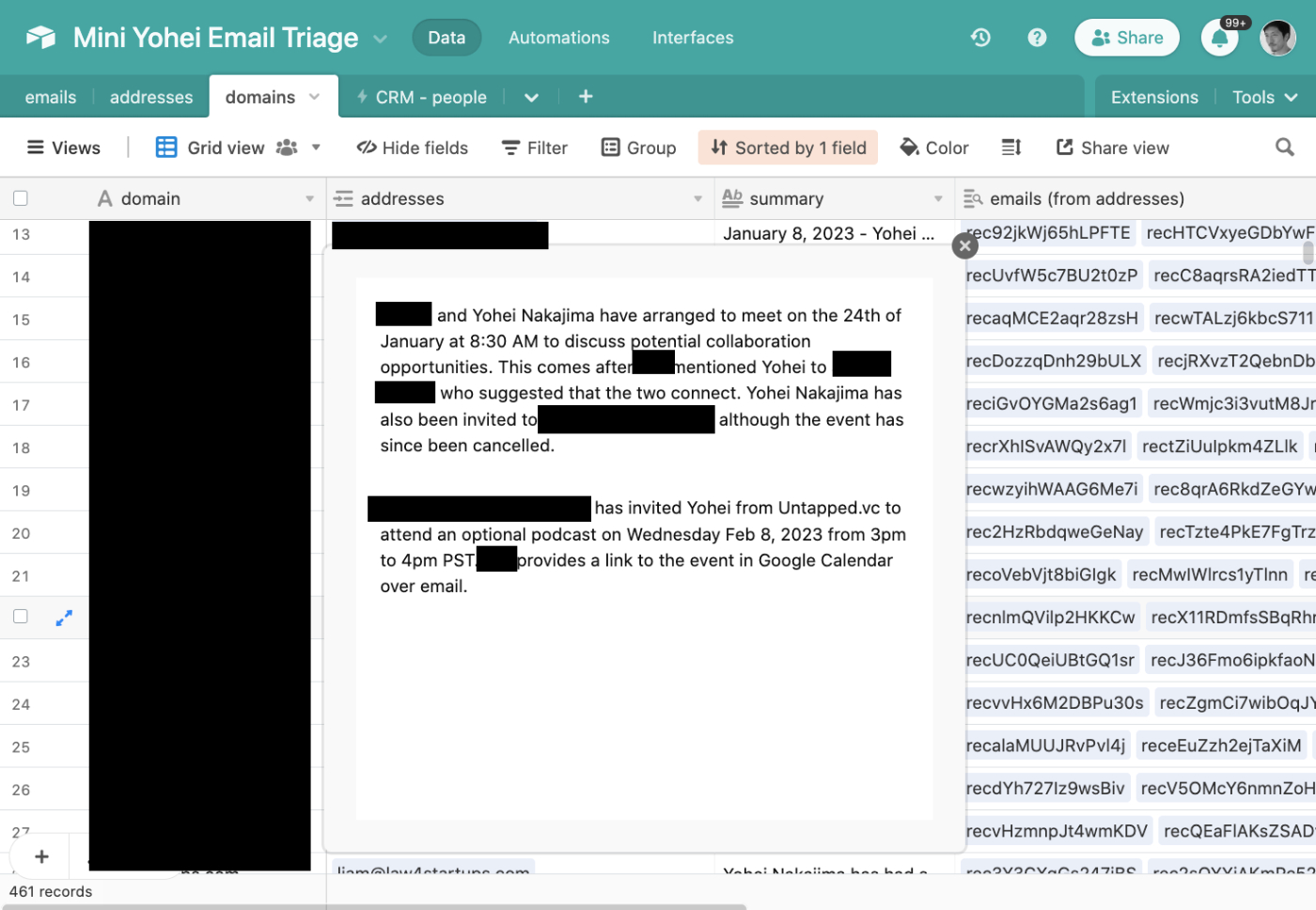Click the search magnifier icon

(x=1284, y=148)
